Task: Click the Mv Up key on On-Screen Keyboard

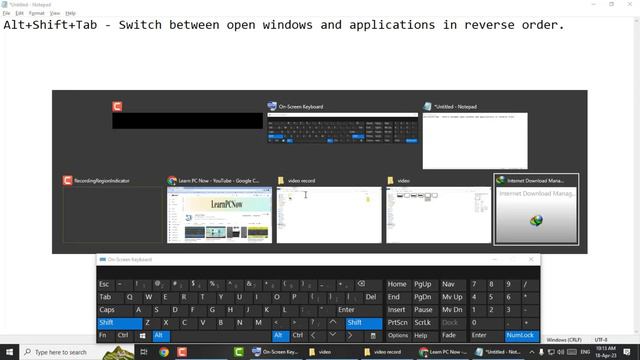Action: (452, 297)
